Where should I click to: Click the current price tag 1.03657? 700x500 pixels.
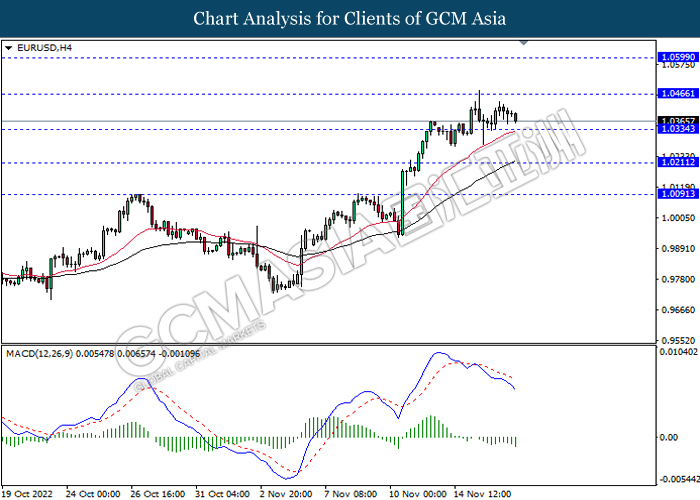click(x=673, y=121)
